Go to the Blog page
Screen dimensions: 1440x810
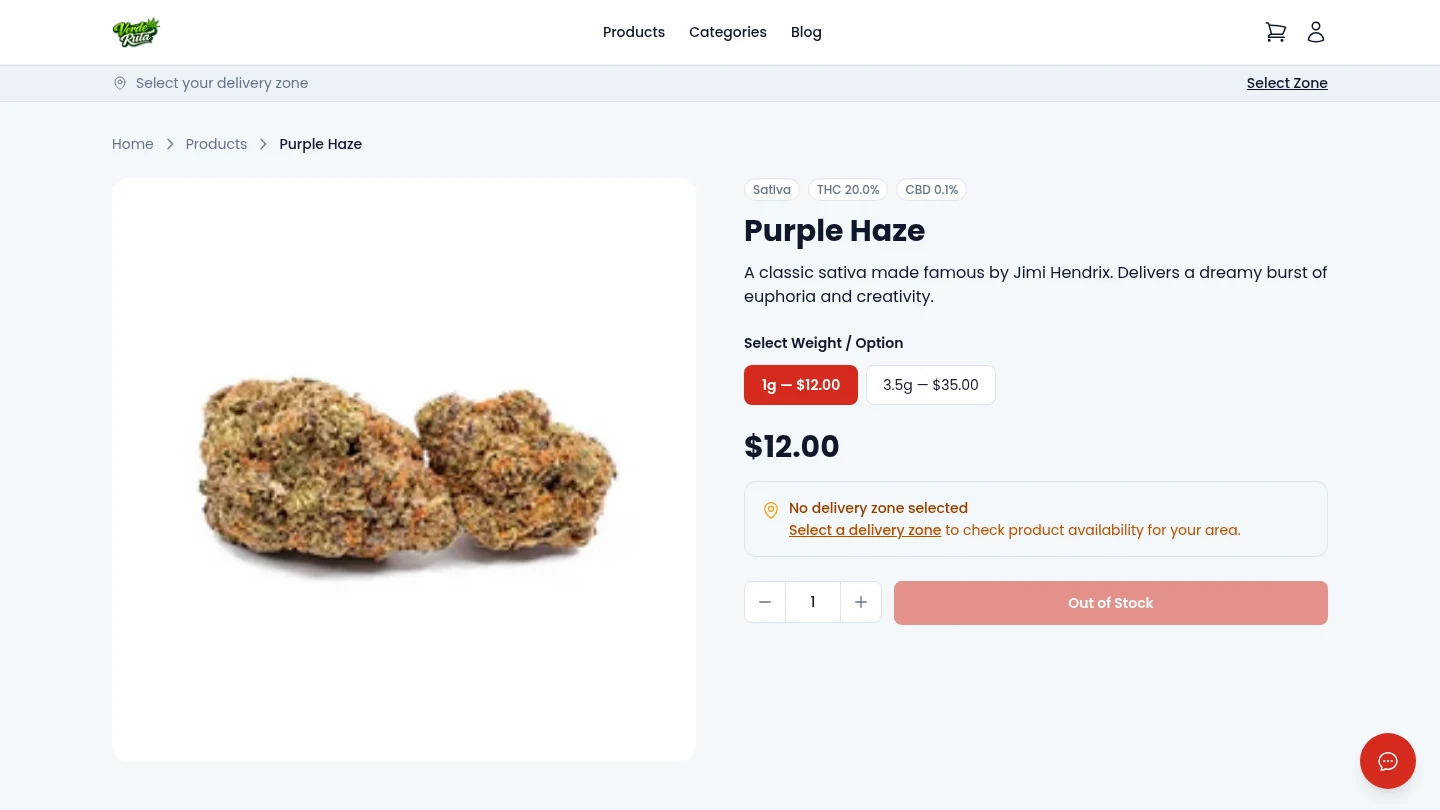point(806,32)
